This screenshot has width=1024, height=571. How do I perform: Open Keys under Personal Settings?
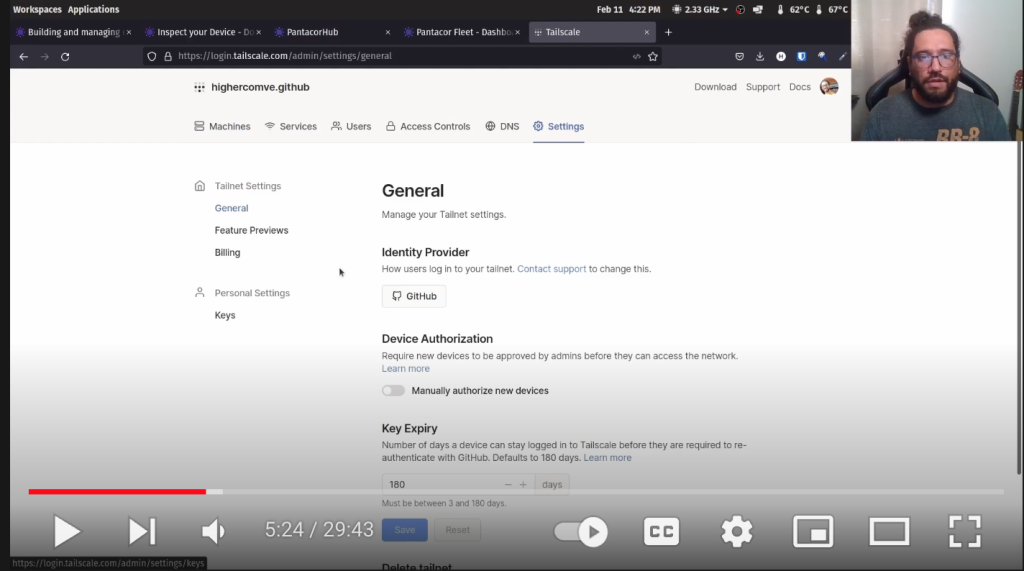[x=225, y=316]
